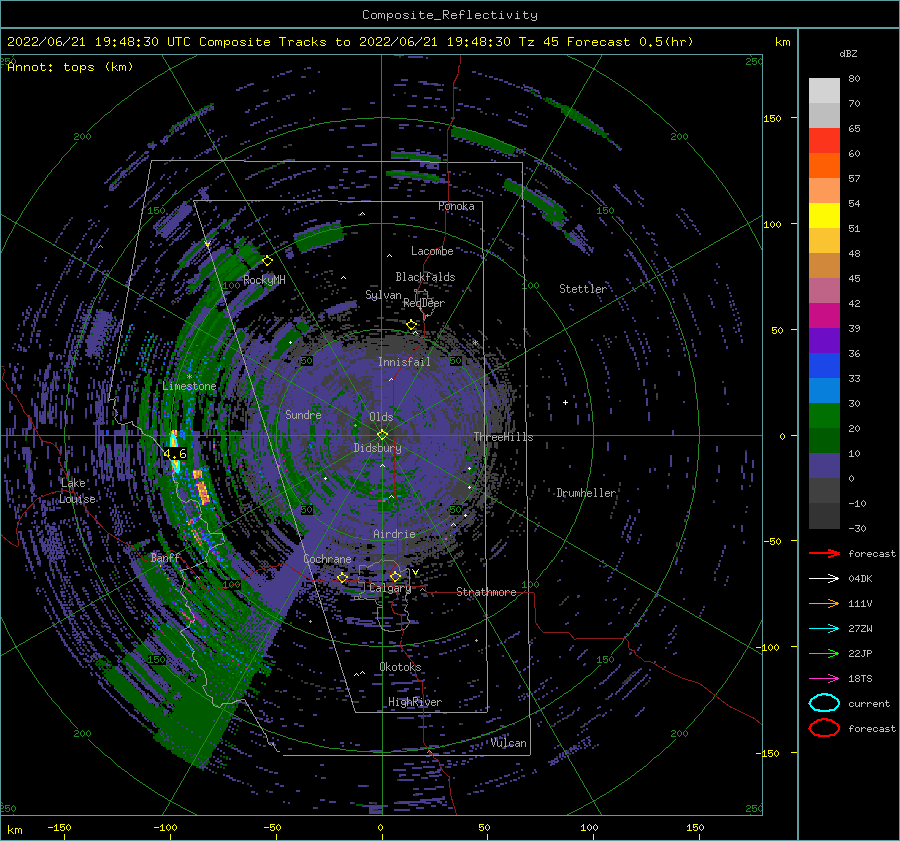Click the Lacombe city label
This screenshot has height=841, width=900.
point(432,251)
